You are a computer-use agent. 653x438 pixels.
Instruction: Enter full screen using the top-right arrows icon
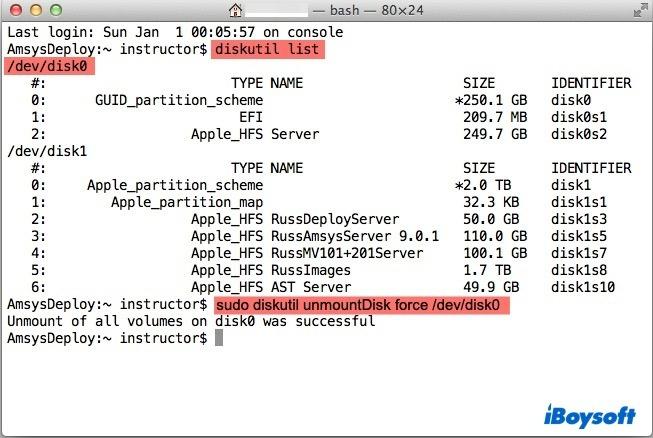[637, 12]
